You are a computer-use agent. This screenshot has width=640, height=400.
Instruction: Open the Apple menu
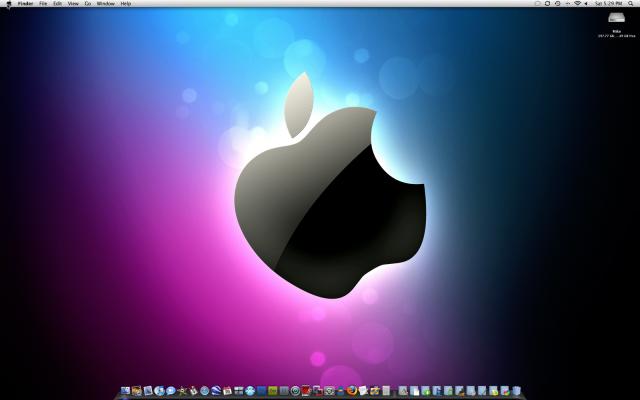pos(8,4)
